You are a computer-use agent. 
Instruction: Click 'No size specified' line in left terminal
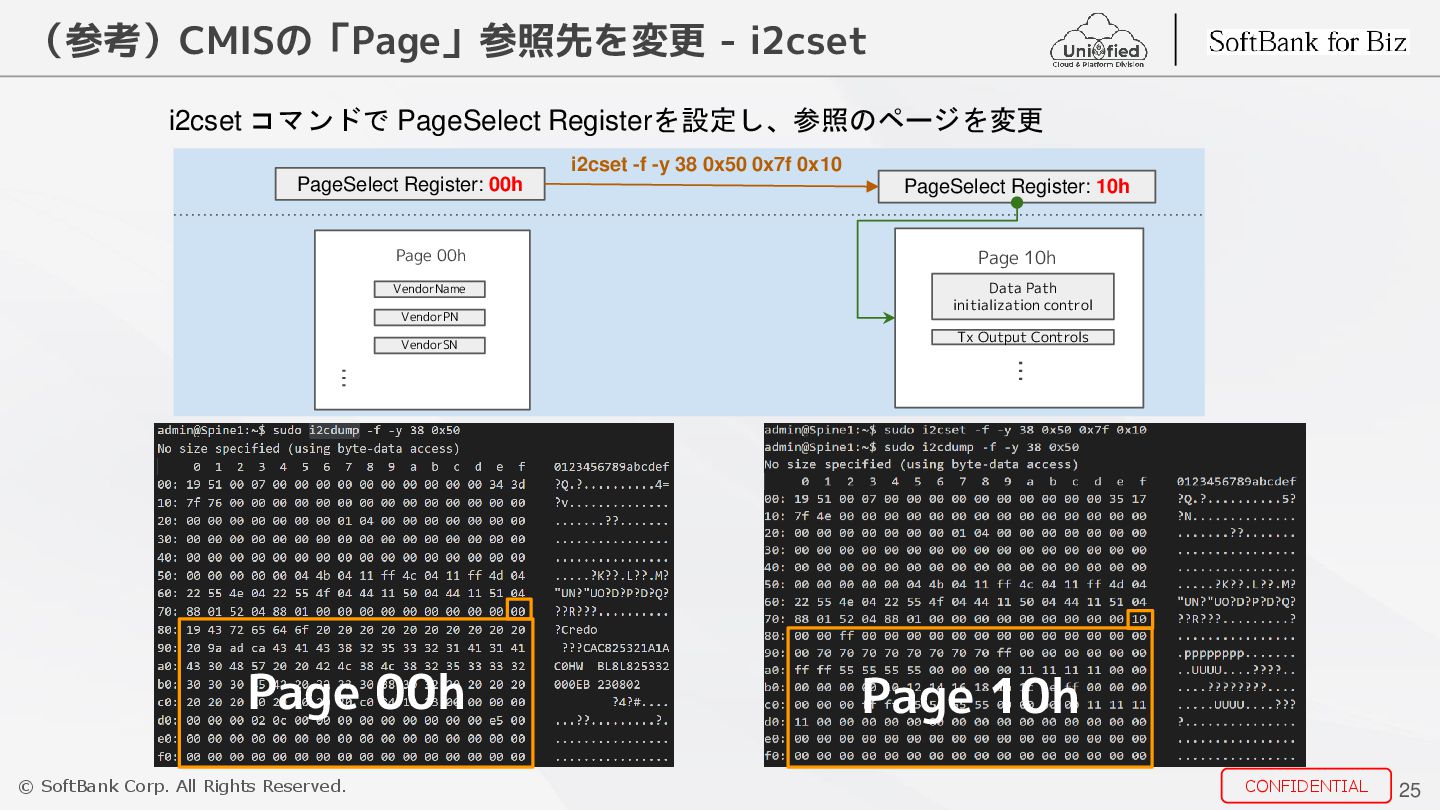tap(308, 448)
